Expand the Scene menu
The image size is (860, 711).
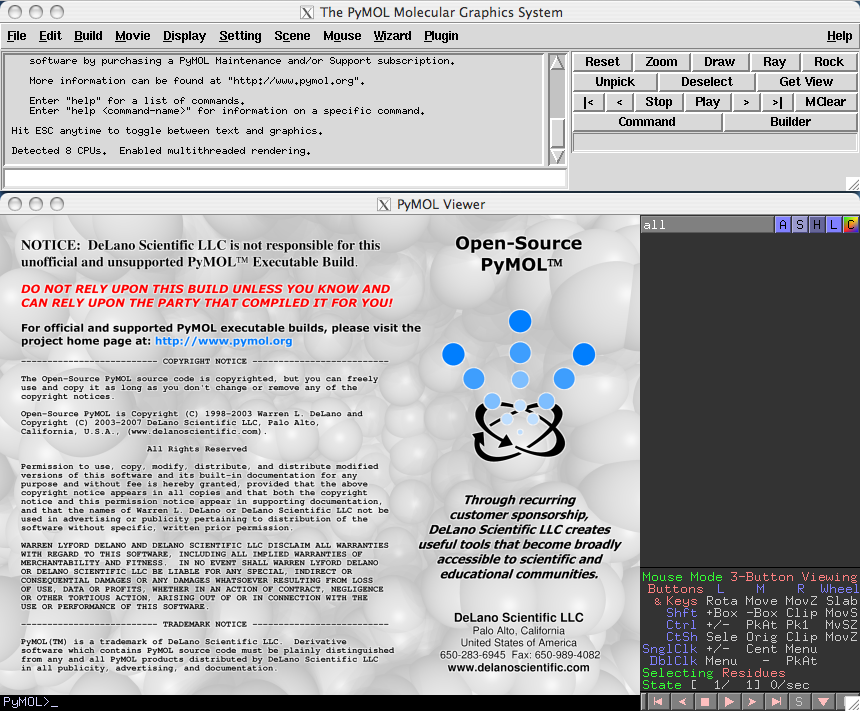point(292,36)
